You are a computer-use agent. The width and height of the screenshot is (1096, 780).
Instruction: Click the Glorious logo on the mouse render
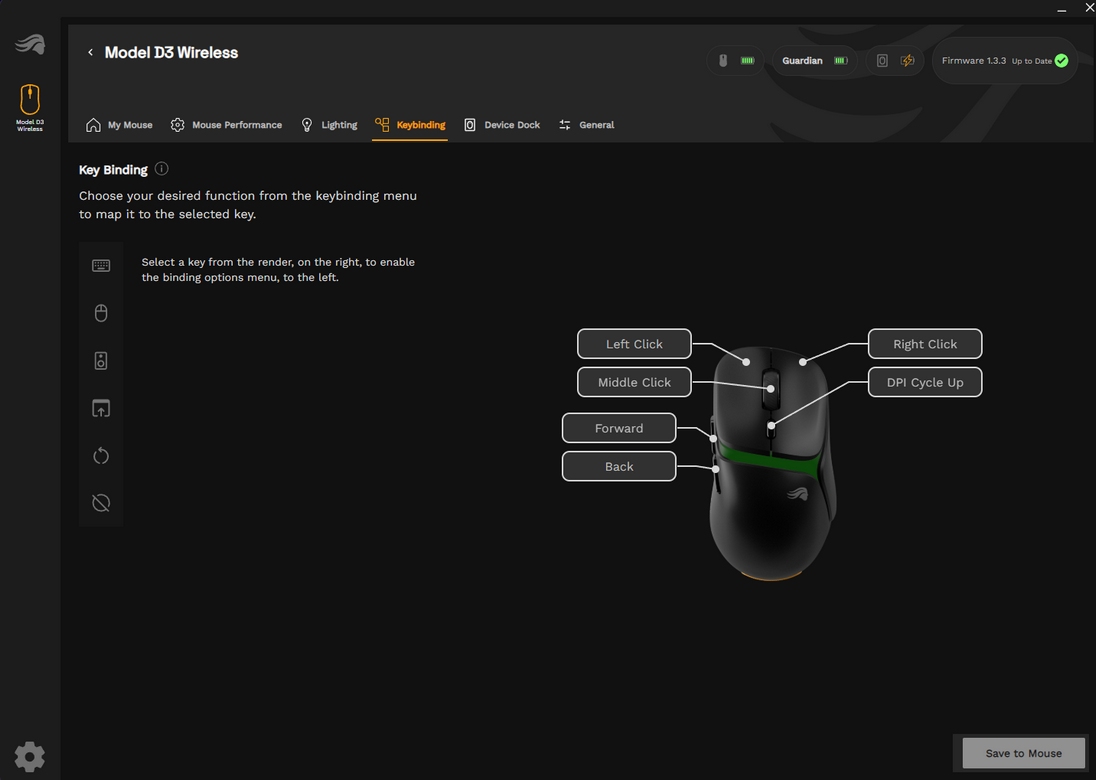tap(798, 494)
